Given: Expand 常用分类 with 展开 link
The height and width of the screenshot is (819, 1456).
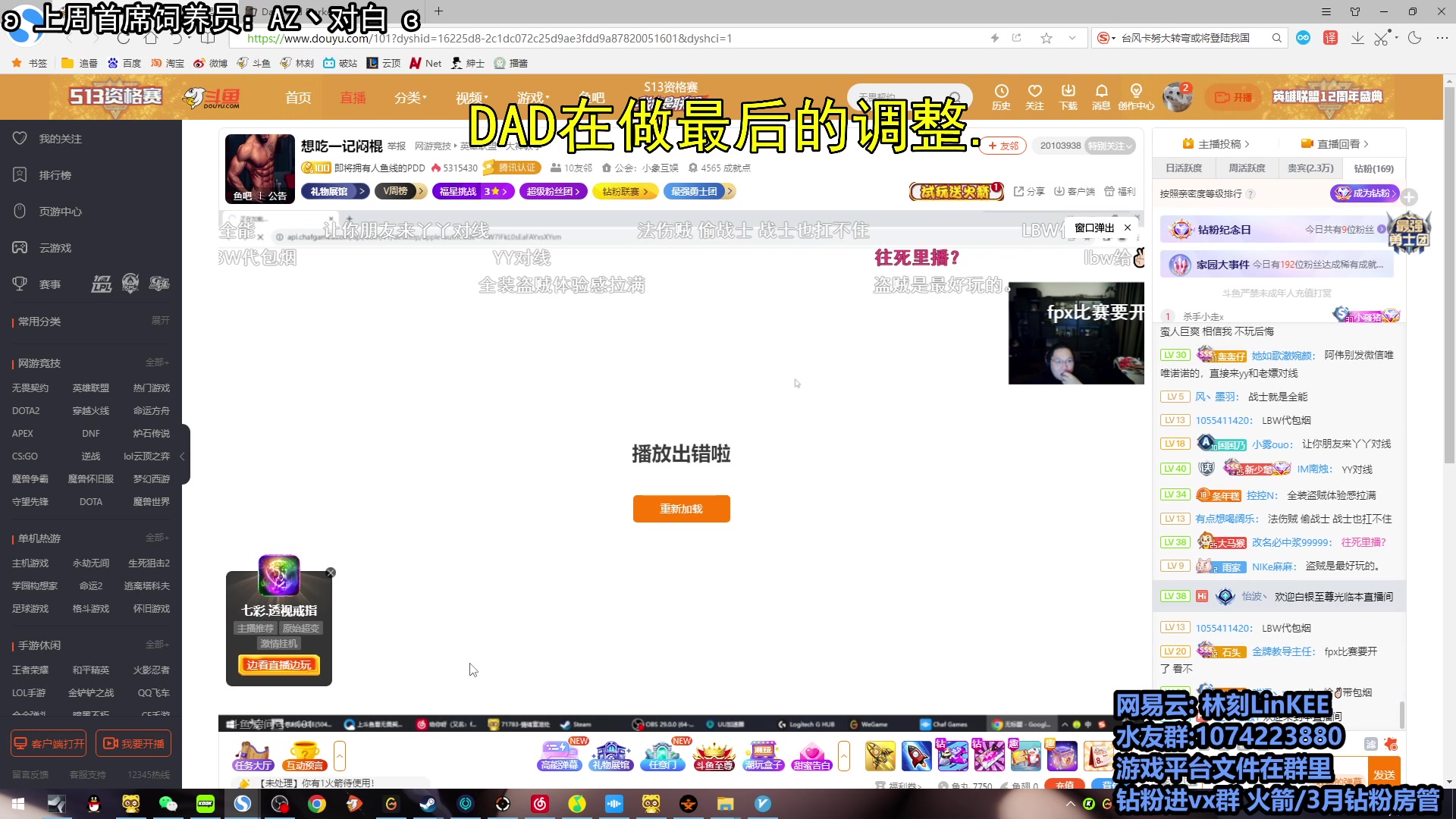Looking at the screenshot, I should tap(160, 321).
